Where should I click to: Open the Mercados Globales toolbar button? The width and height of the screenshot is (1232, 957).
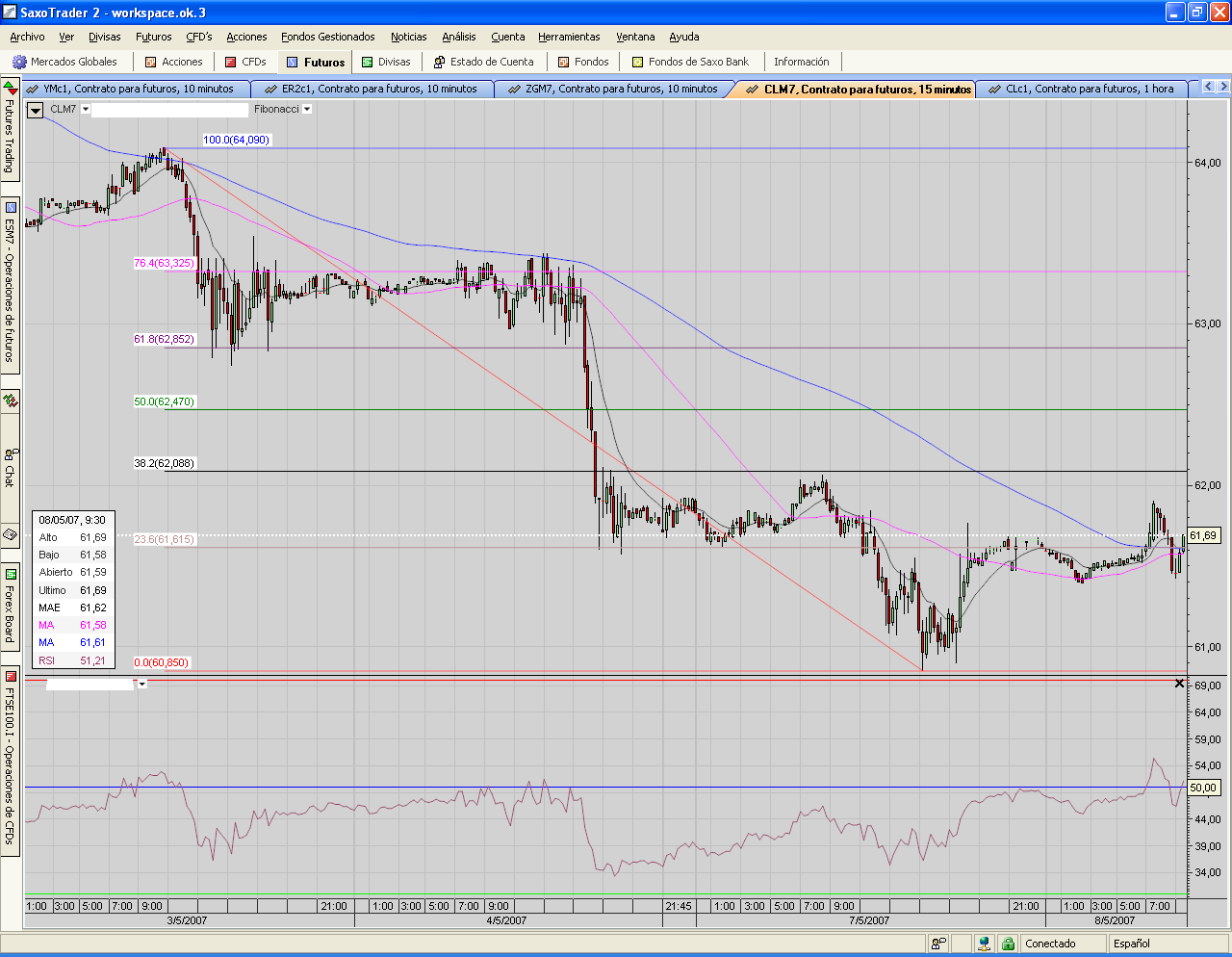point(64,62)
